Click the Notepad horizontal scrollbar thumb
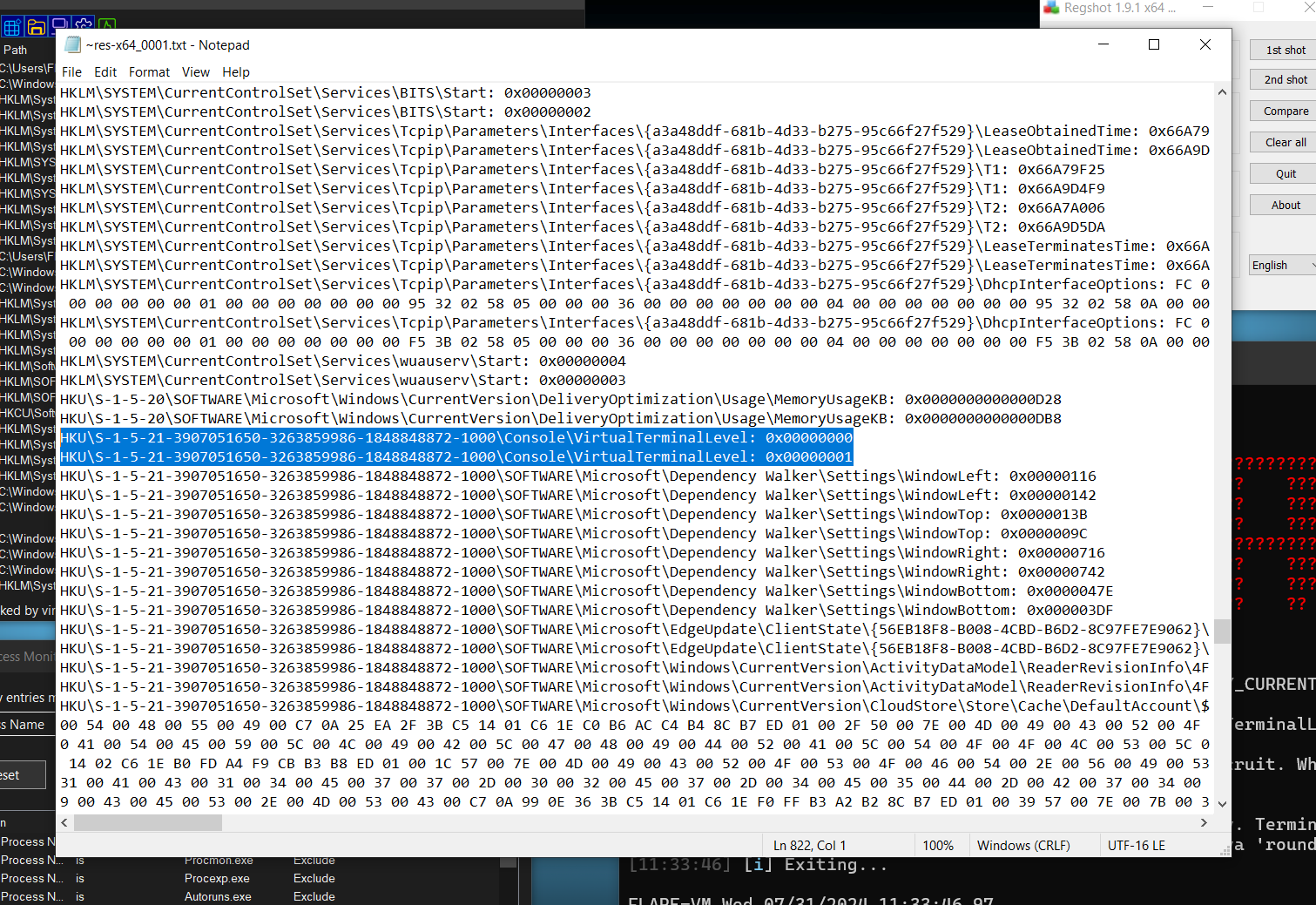This screenshot has width=1316, height=905. point(148,822)
